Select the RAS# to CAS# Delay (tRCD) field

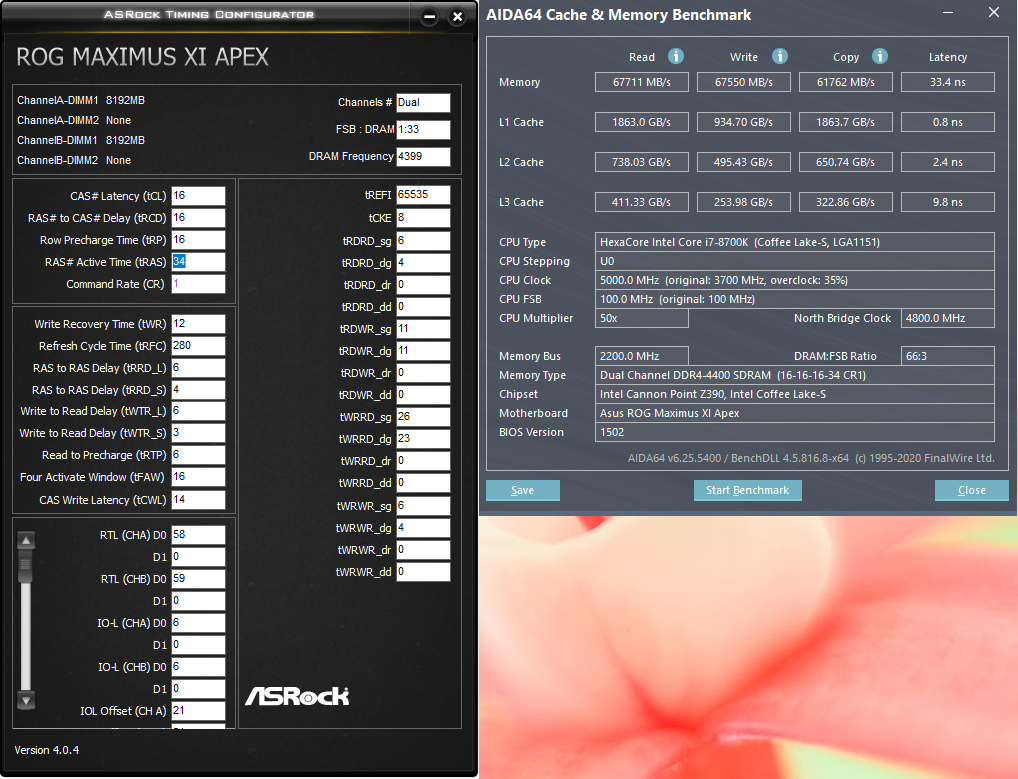tap(198, 217)
